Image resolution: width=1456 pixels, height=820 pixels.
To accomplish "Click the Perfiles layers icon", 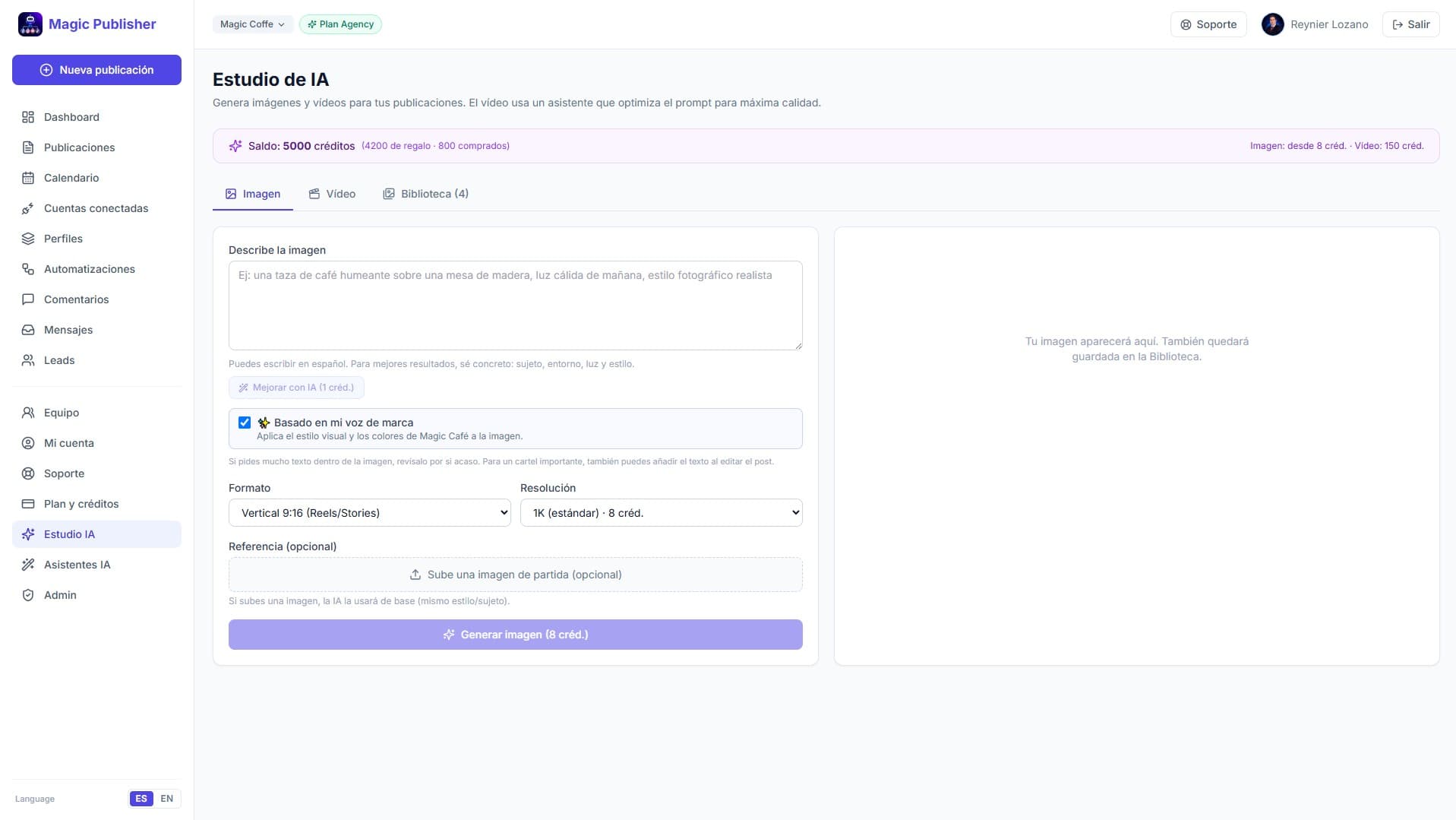I will coord(28,239).
